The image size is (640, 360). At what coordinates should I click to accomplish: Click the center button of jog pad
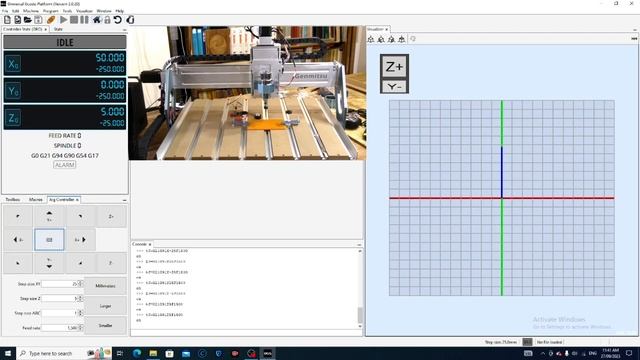point(49,240)
